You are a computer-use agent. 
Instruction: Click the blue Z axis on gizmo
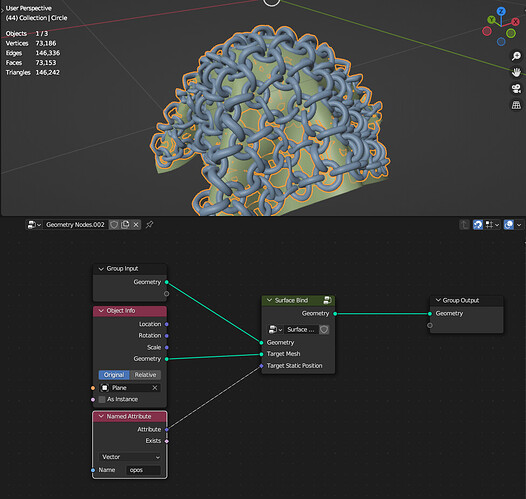point(501,11)
